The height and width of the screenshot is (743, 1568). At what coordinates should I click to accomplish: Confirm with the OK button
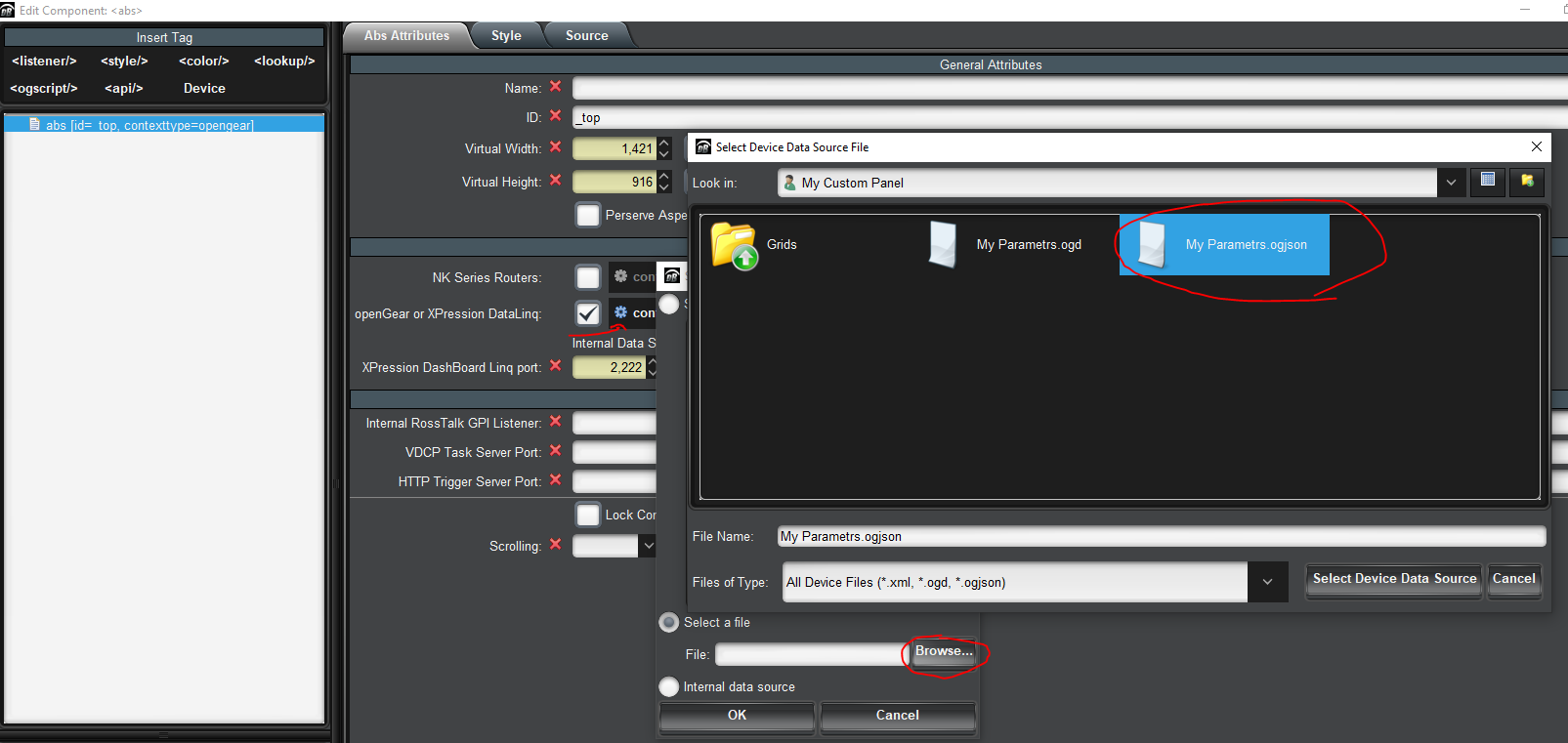click(737, 716)
